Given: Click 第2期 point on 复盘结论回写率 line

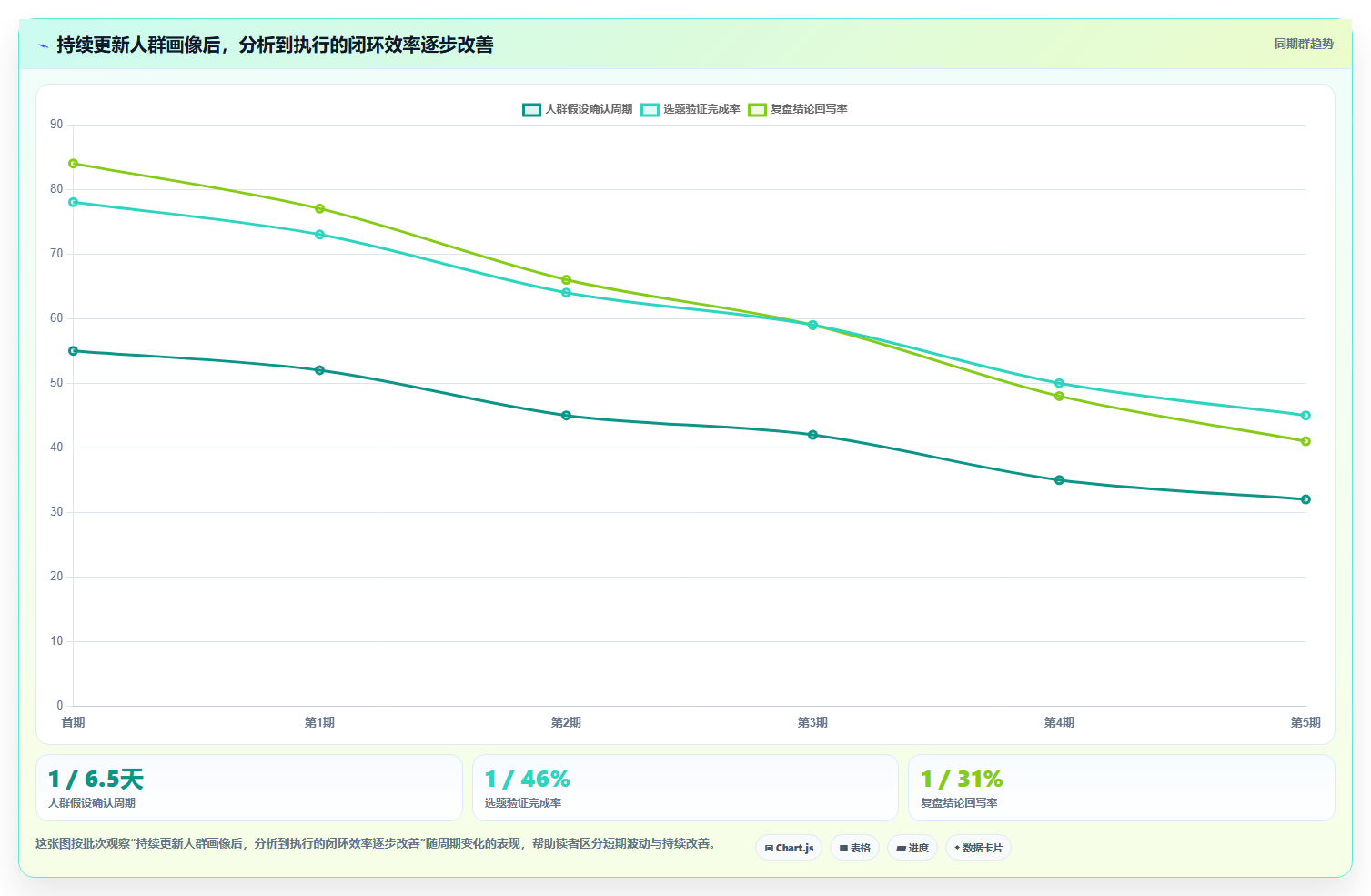Looking at the screenshot, I should 566,280.
